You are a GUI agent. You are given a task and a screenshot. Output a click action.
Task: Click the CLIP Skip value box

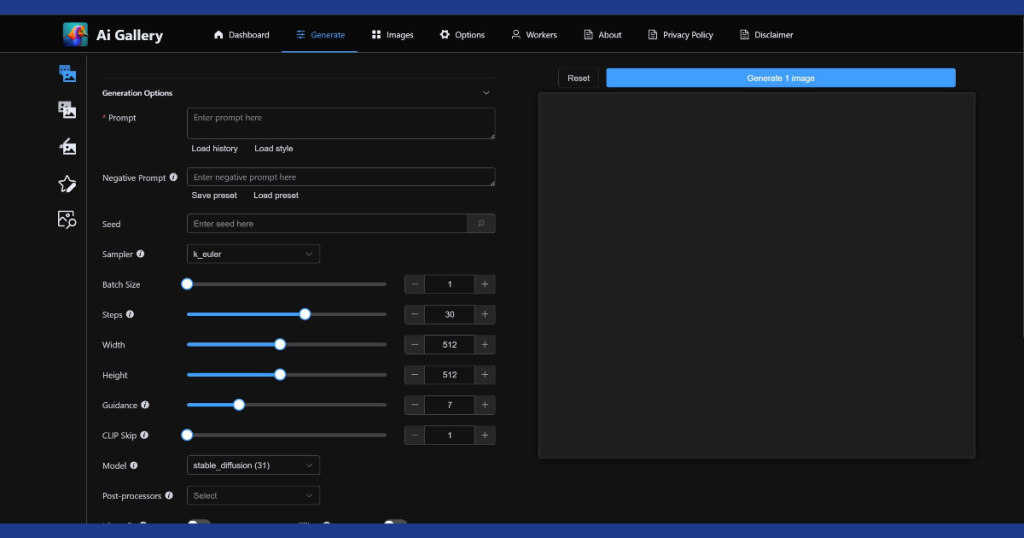(449, 435)
